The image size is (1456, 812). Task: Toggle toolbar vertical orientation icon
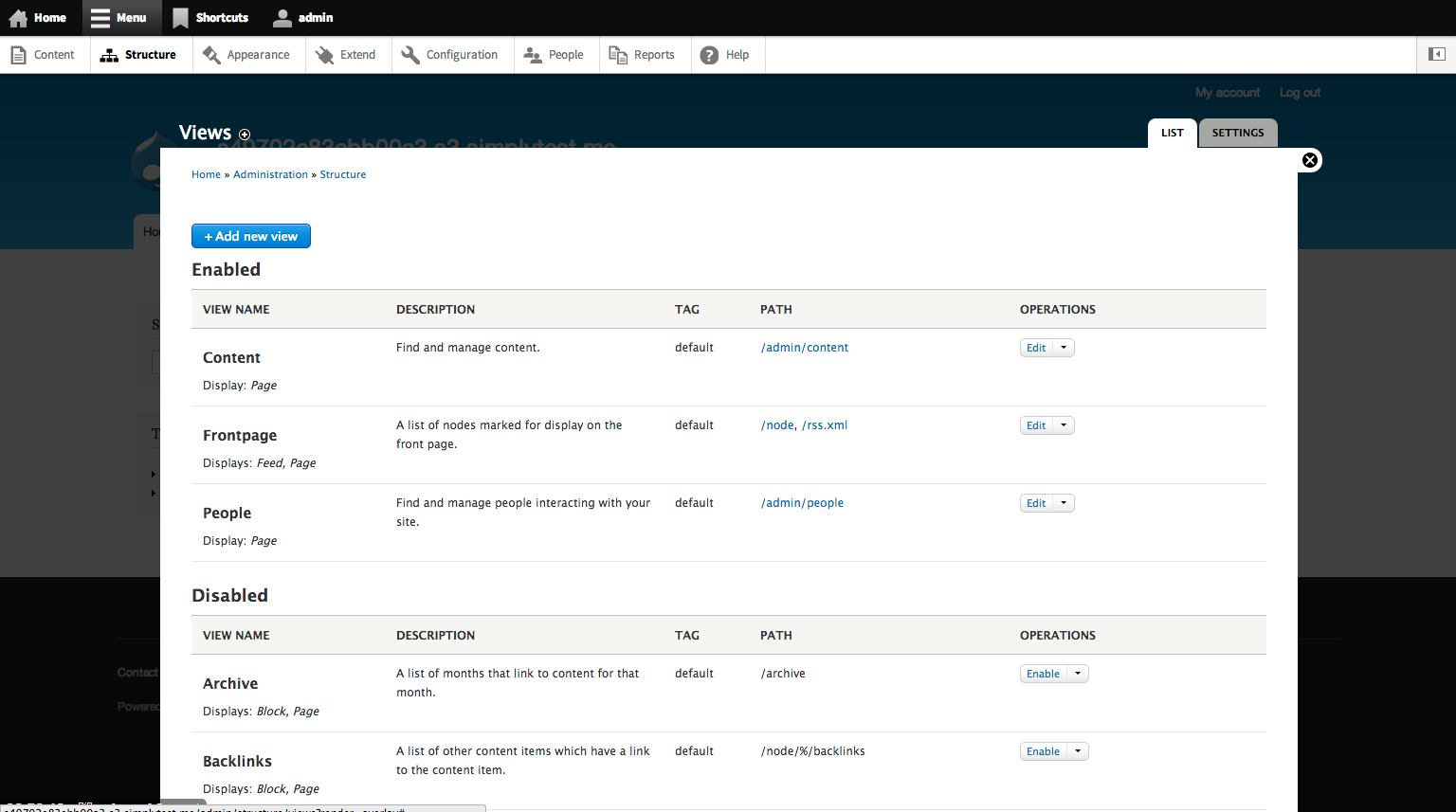(x=1436, y=55)
